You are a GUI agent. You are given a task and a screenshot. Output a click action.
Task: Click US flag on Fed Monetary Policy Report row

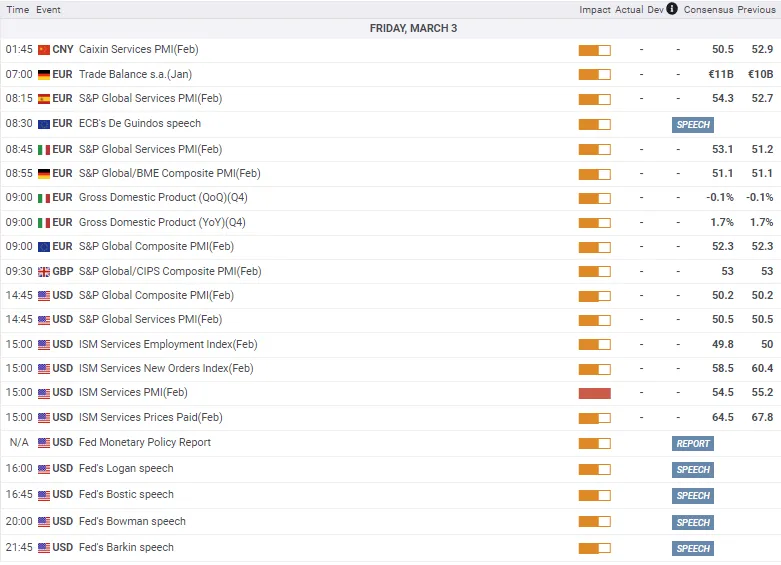coord(44,443)
